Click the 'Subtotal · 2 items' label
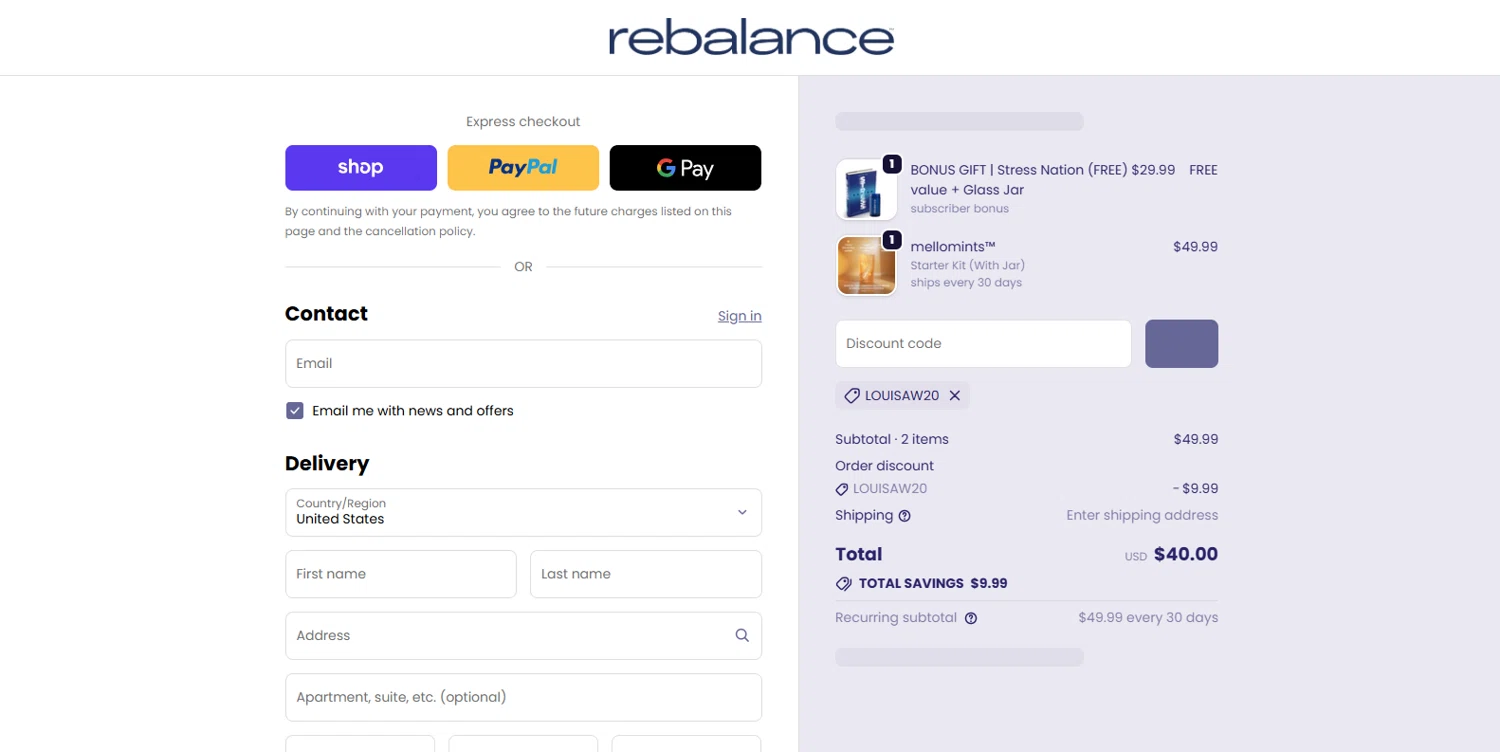Image resolution: width=1500 pixels, height=752 pixels. [x=892, y=439]
